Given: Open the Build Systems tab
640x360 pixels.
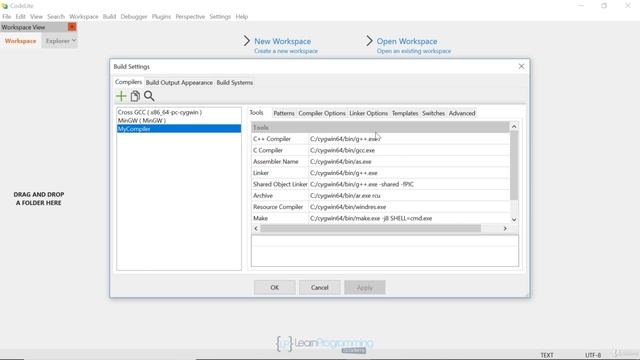Looking at the screenshot, I should click(x=235, y=82).
